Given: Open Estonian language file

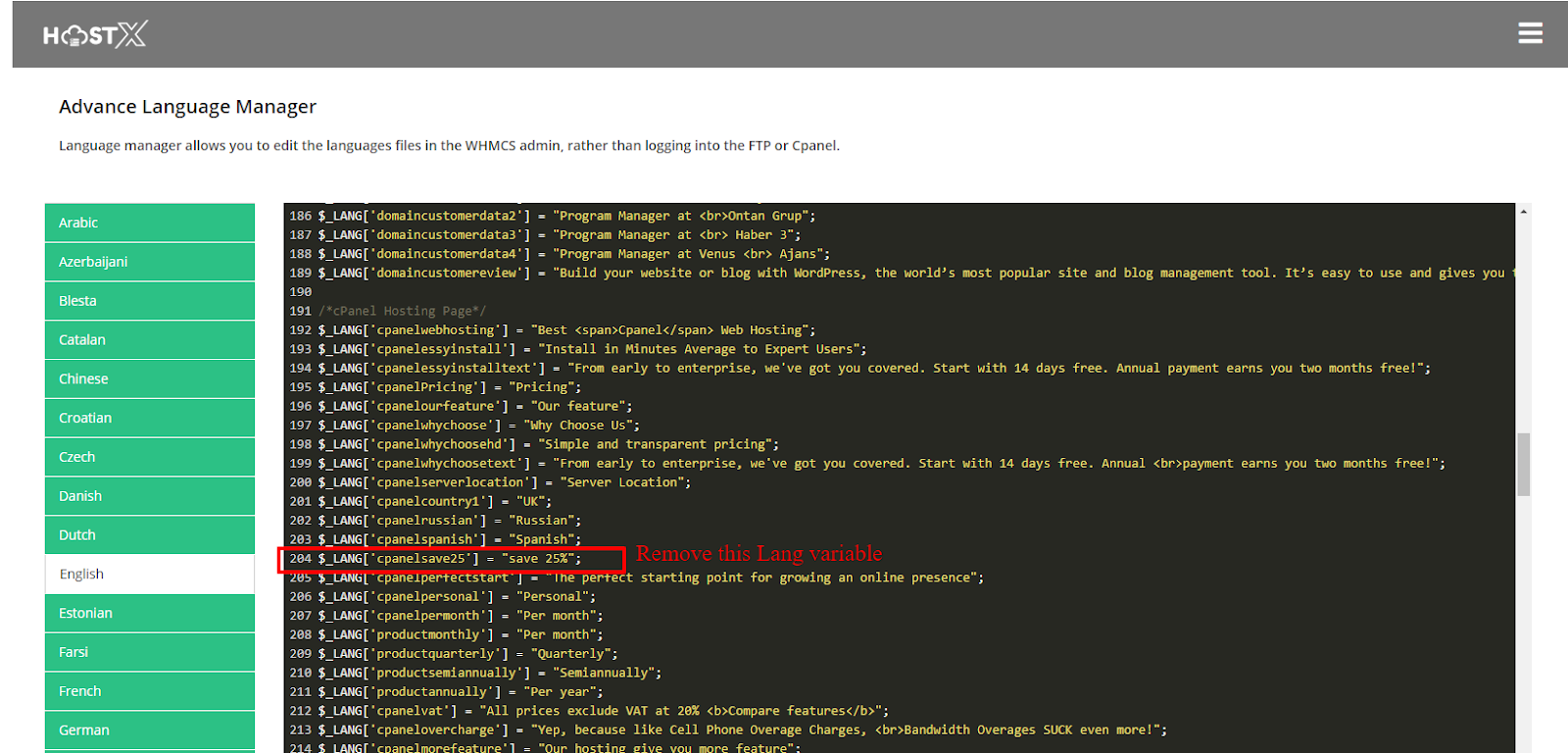Looking at the screenshot, I should (150, 613).
